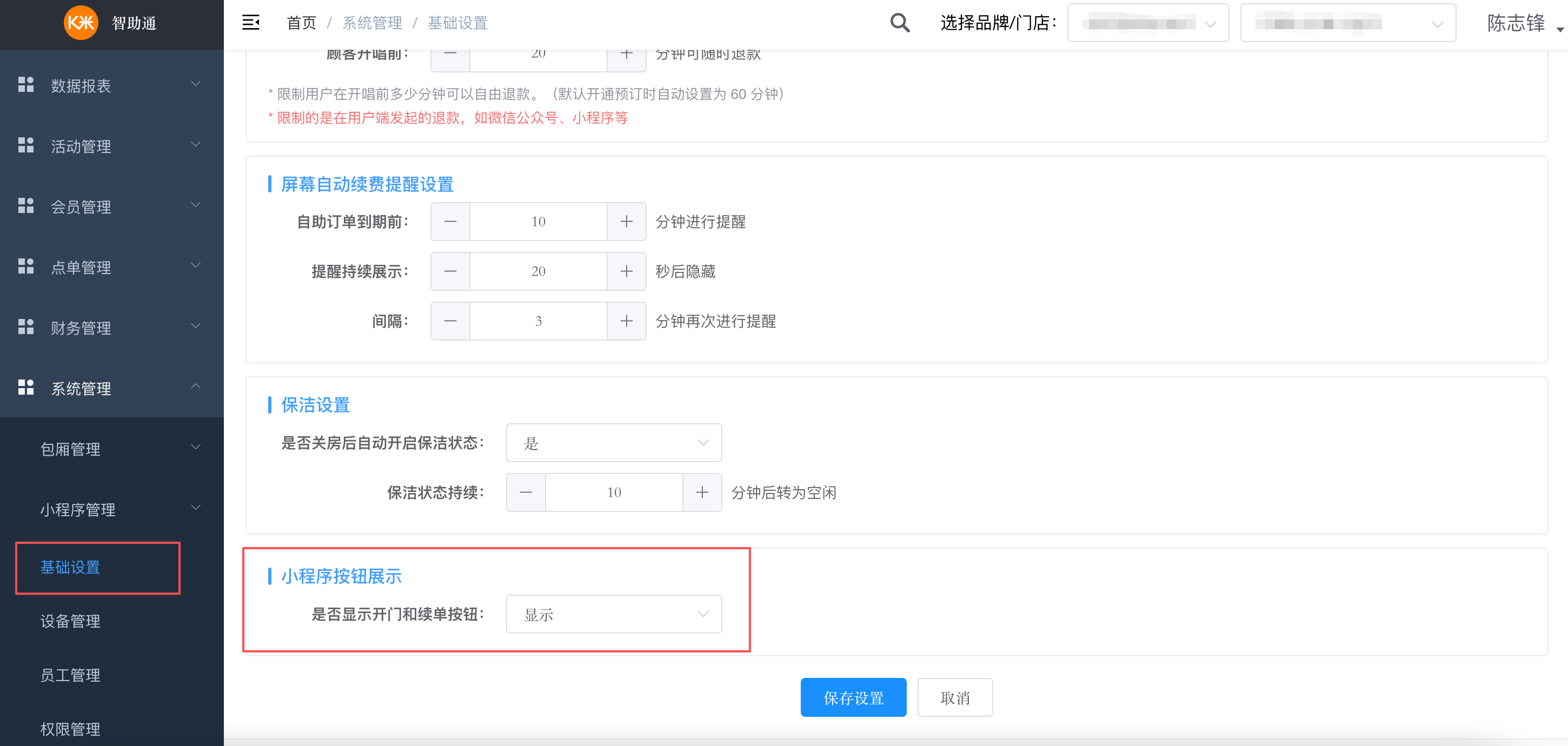The height and width of the screenshot is (746, 1568).
Task: Click the 取消 button
Action: point(954,697)
